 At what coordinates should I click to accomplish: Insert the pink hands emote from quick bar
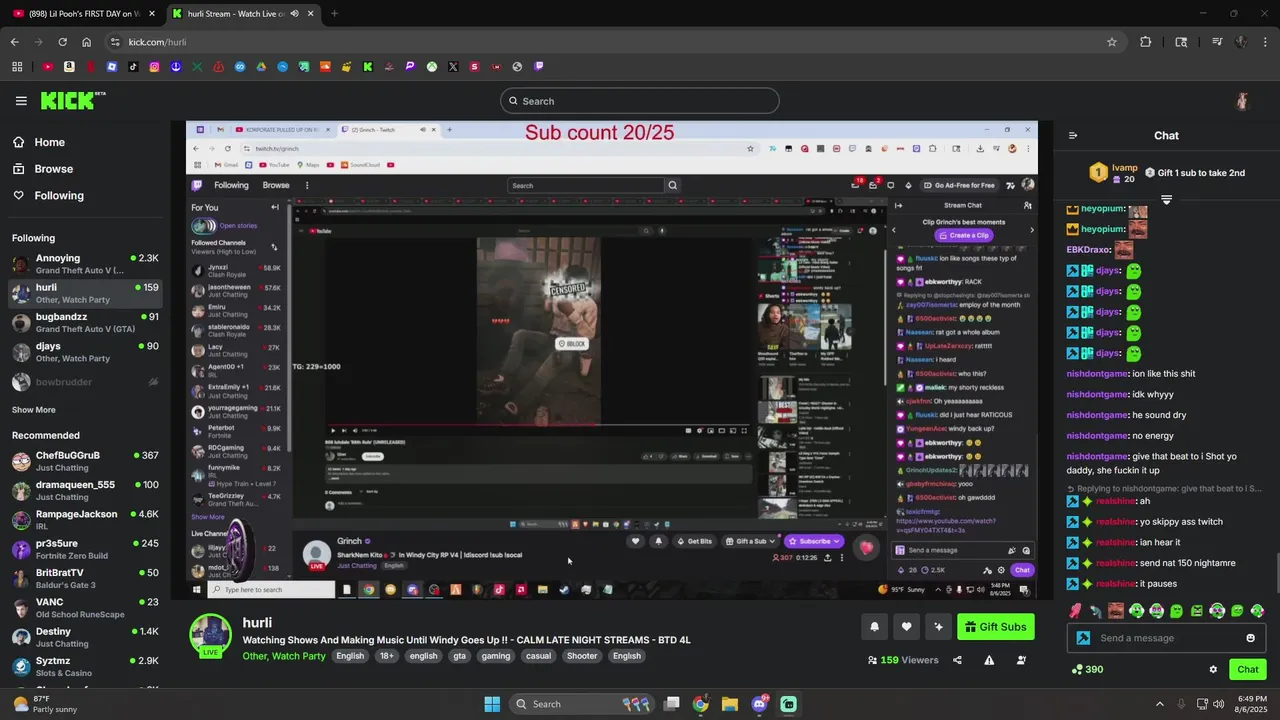coord(1075,611)
